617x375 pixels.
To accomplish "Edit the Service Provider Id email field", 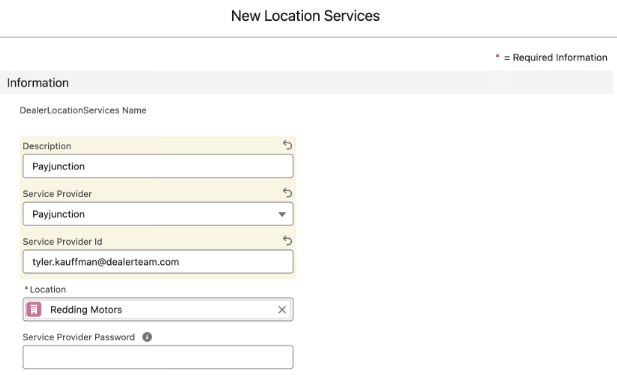I will (x=158, y=262).
